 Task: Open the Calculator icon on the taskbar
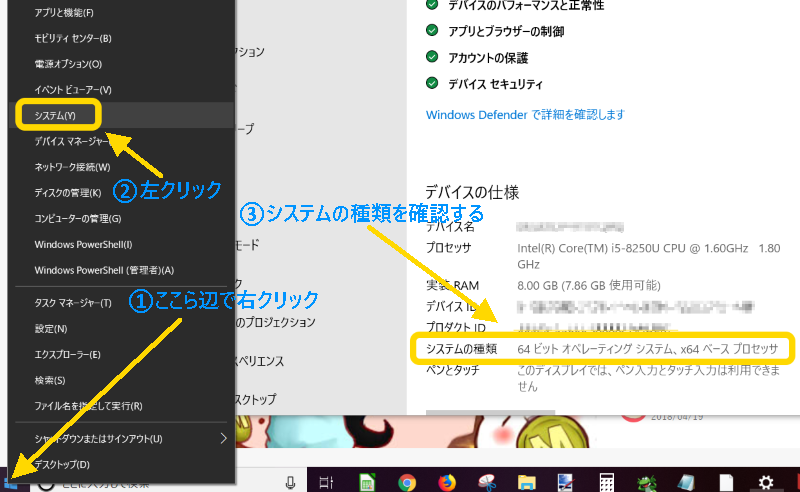click(x=607, y=482)
